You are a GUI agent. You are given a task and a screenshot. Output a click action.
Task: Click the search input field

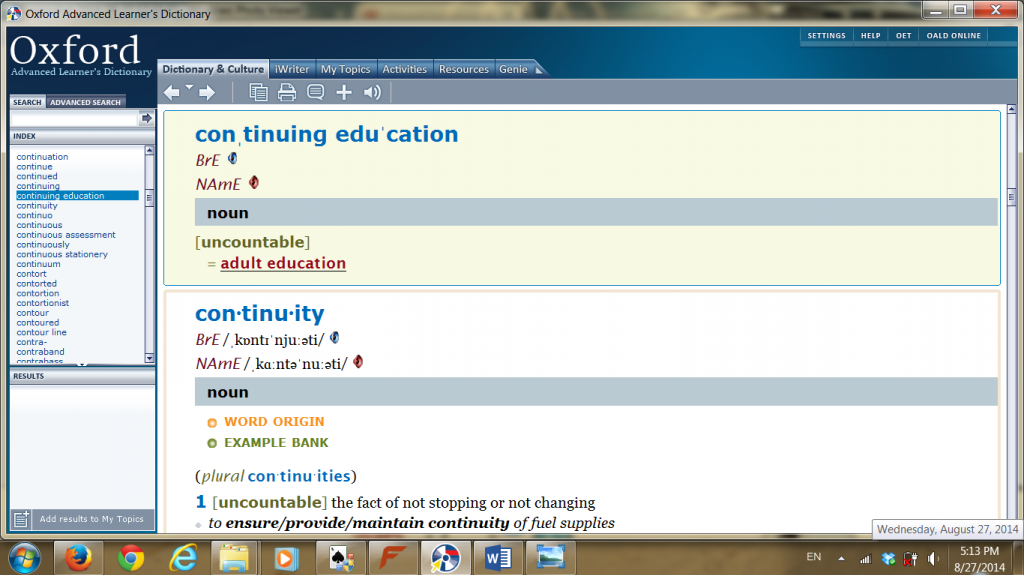click(x=74, y=118)
